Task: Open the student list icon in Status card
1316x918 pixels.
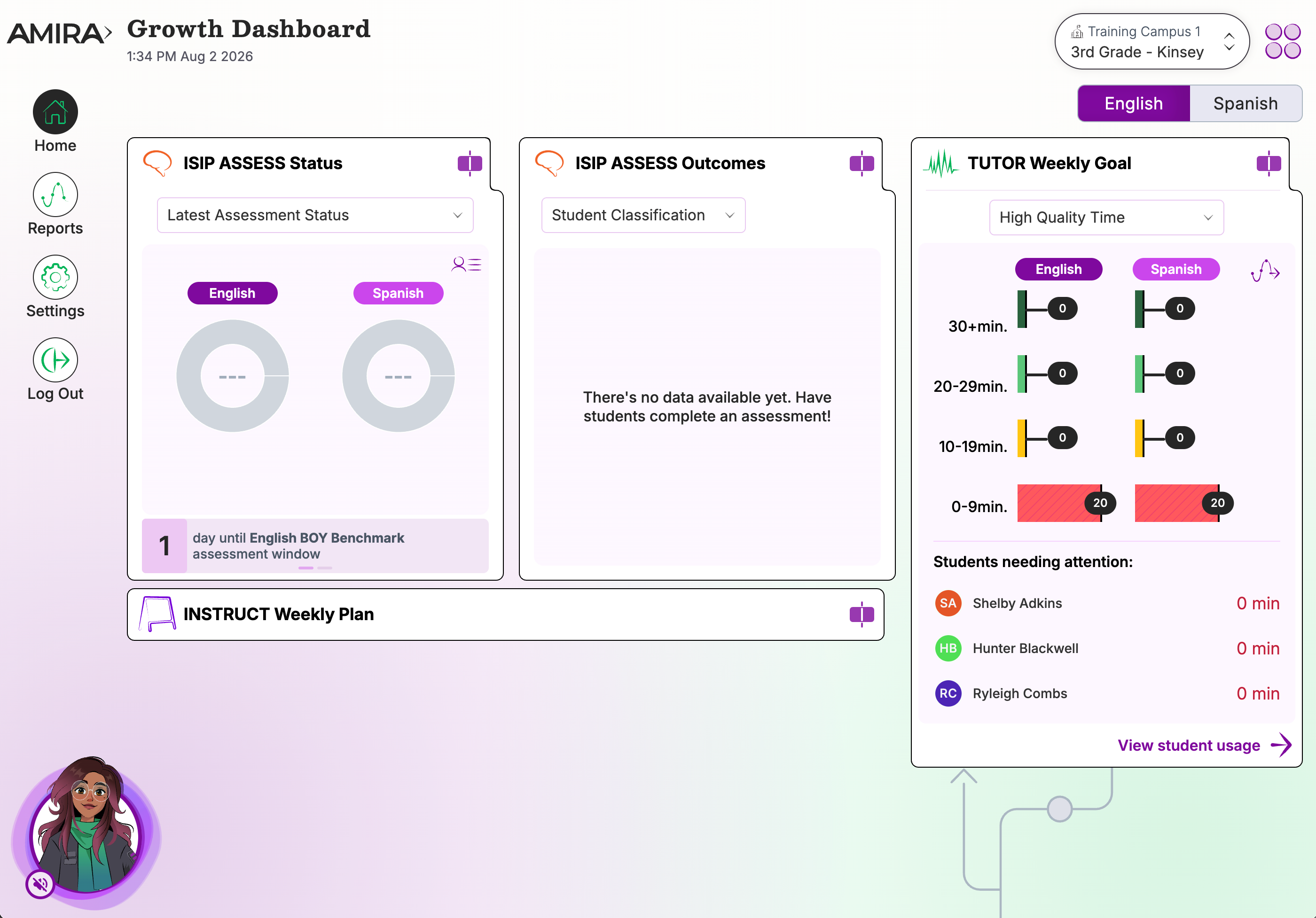Action: [x=466, y=264]
